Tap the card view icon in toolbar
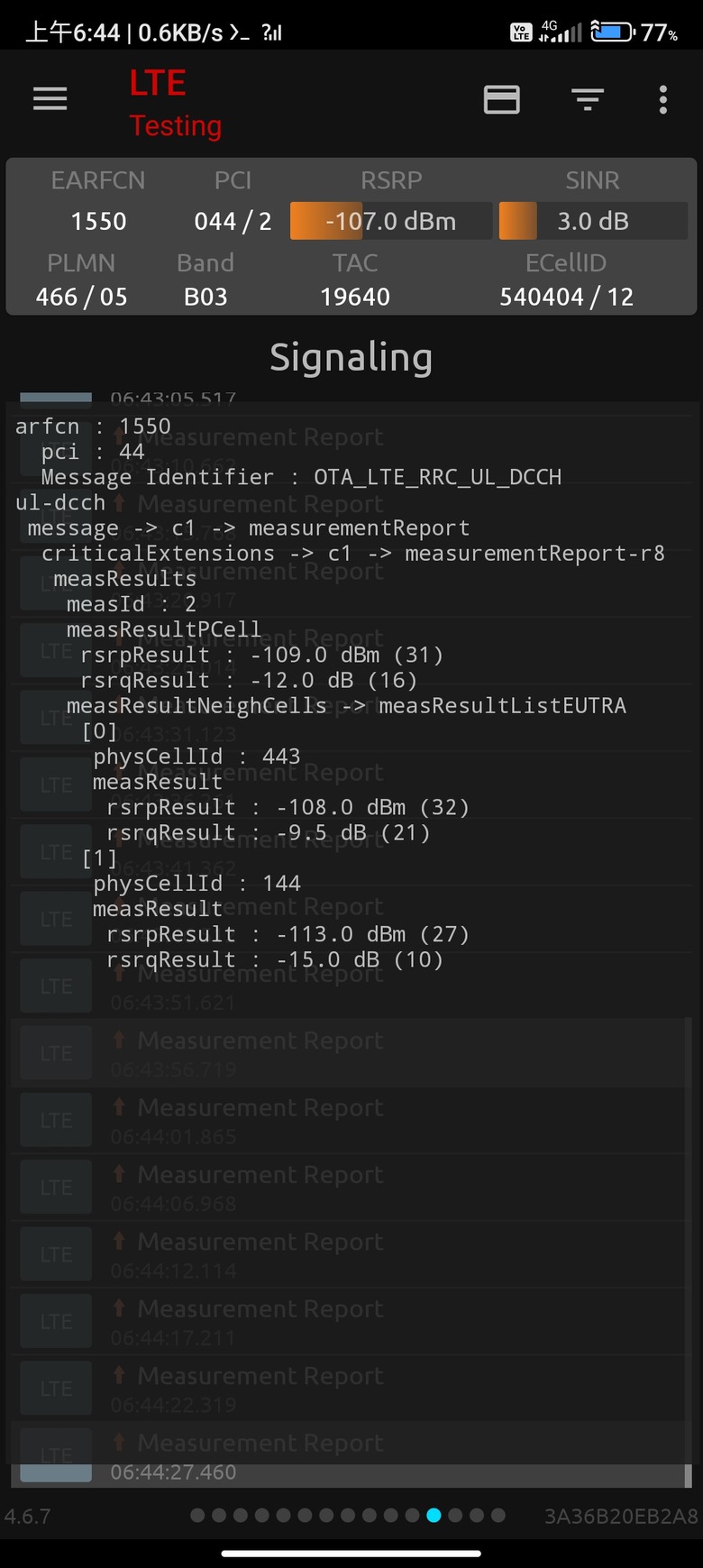The width and height of the screenshot is (703, 1568). coord(501,99)
